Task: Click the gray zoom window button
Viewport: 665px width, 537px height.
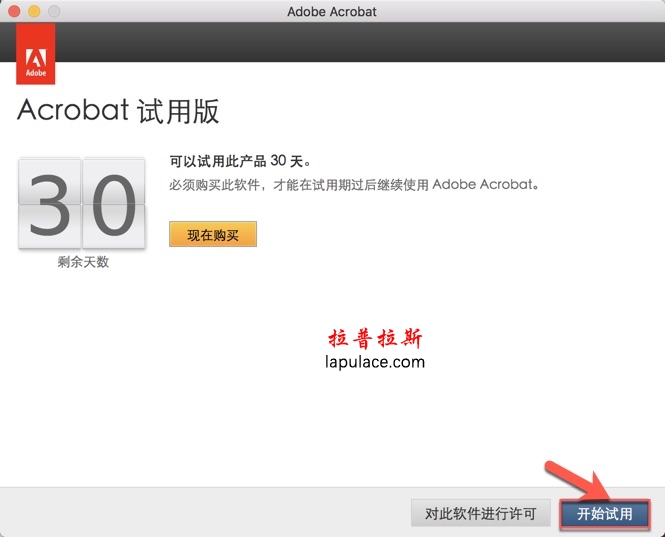Action: click(x=53, y=11)
